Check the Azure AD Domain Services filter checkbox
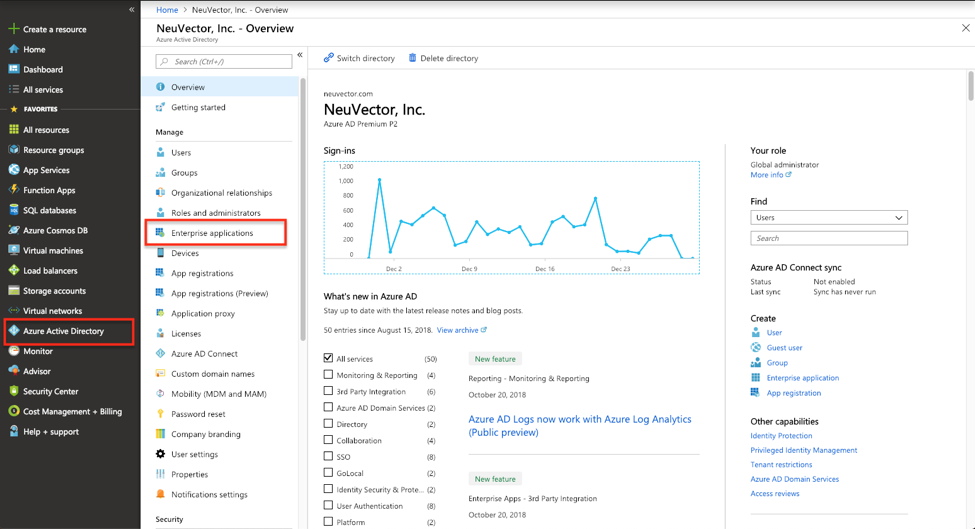Image resolution: width=975 pixels, height=529 pixels. pyautogui.click(x=328, y=407)
